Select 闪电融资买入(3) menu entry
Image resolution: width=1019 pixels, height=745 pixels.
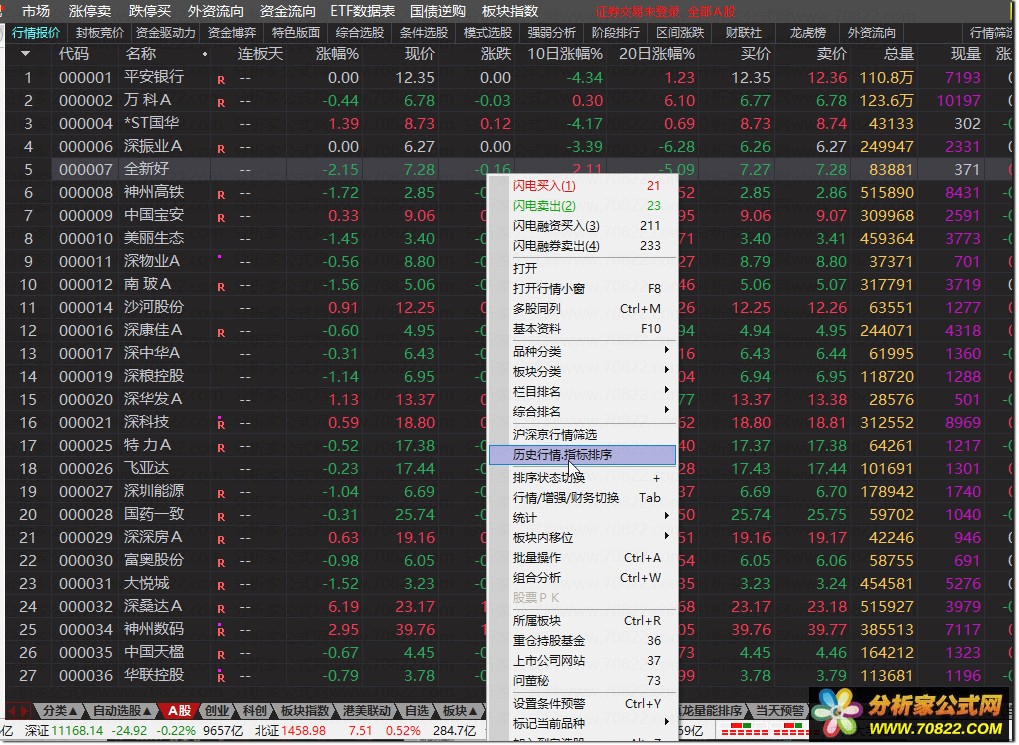click(x=584, y=226)
